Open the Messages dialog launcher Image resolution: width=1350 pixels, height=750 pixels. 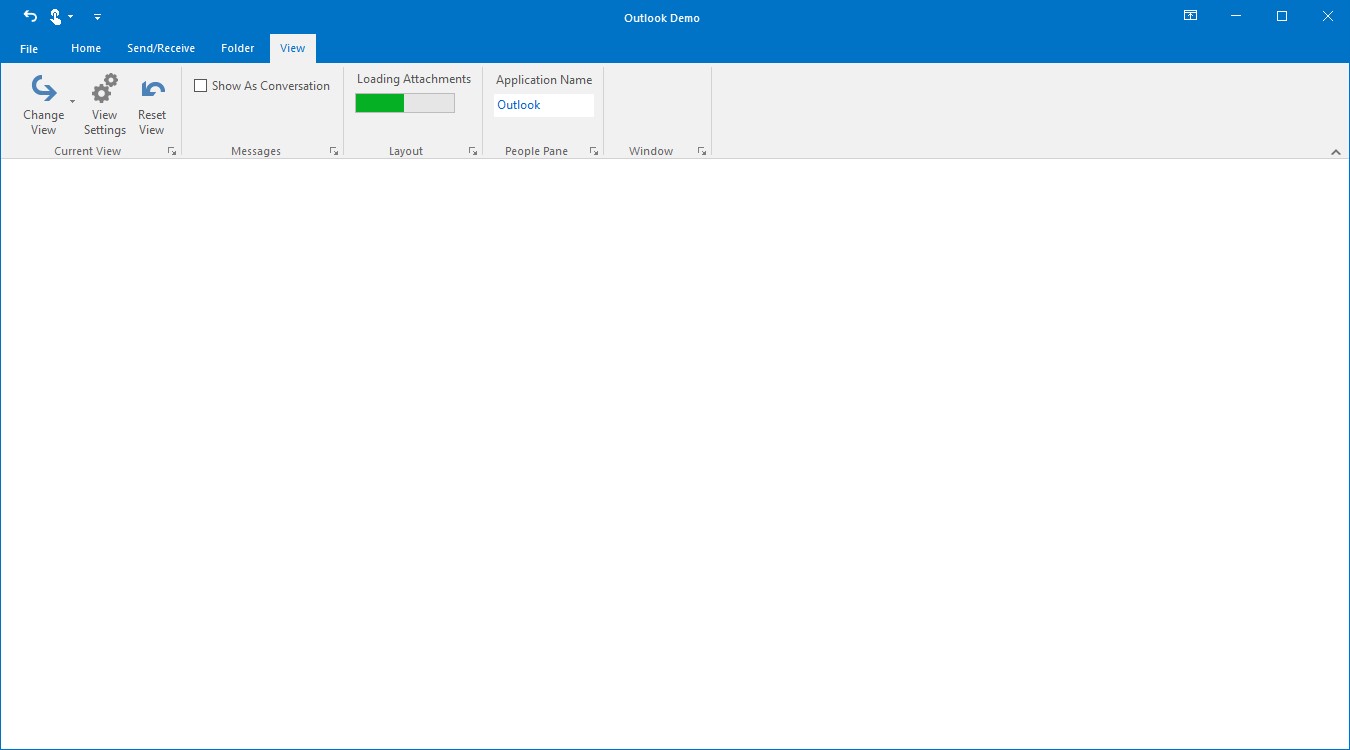(334, 150)
